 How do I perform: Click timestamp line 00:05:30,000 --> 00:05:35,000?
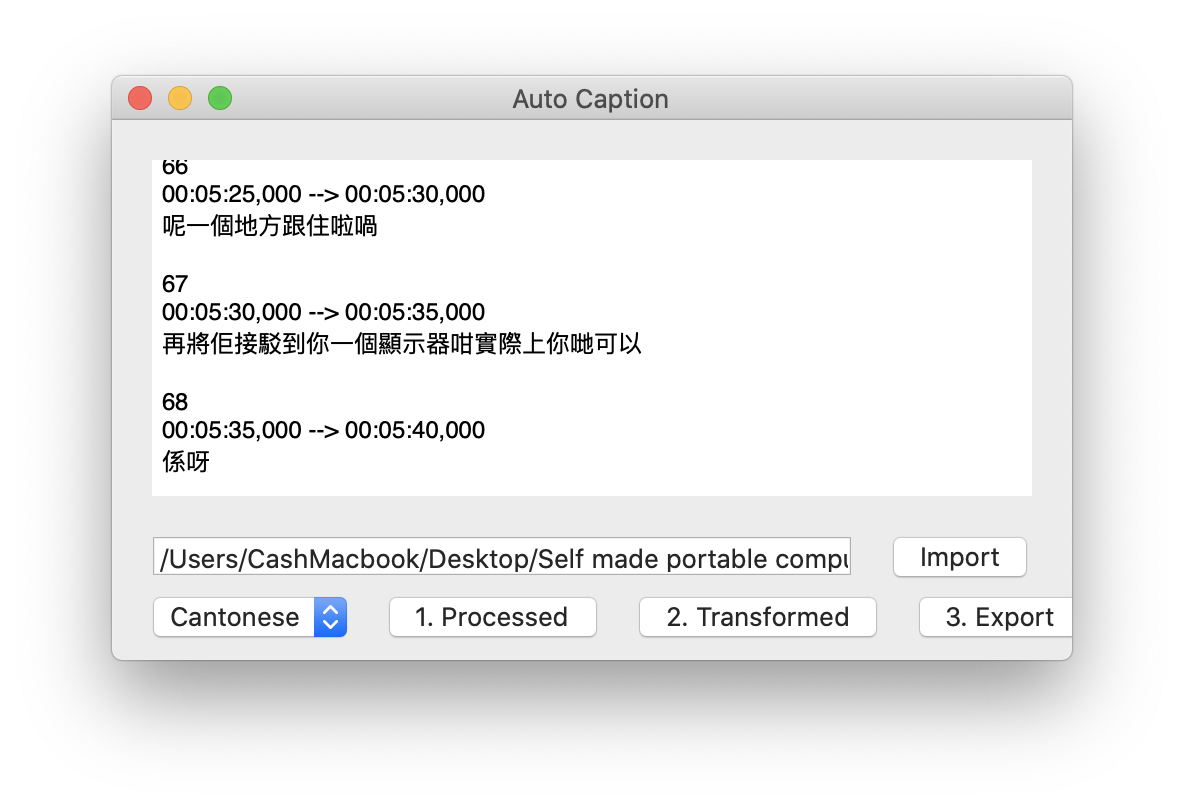coord(323,312)
